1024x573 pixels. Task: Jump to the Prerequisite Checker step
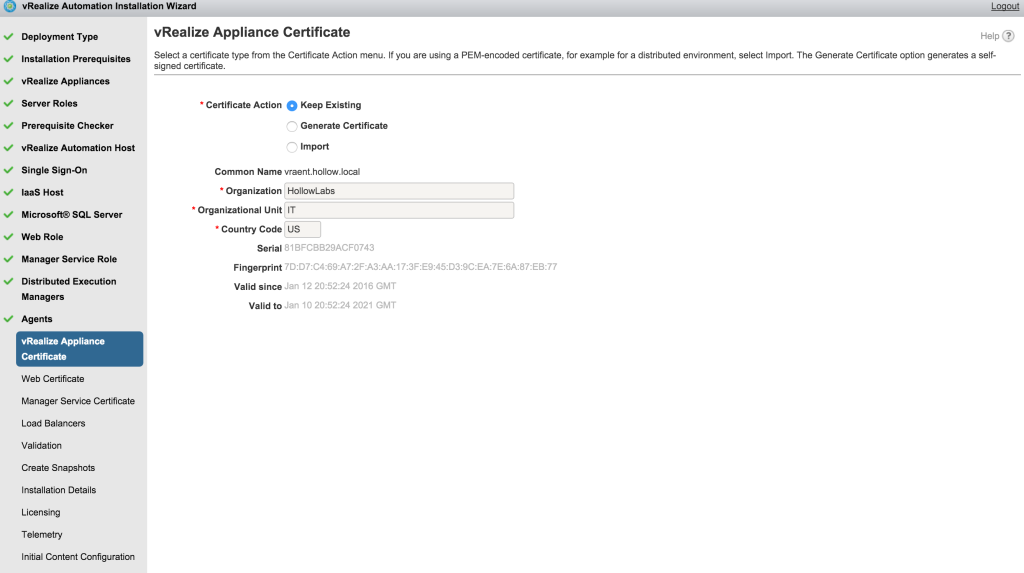[67, 126]
